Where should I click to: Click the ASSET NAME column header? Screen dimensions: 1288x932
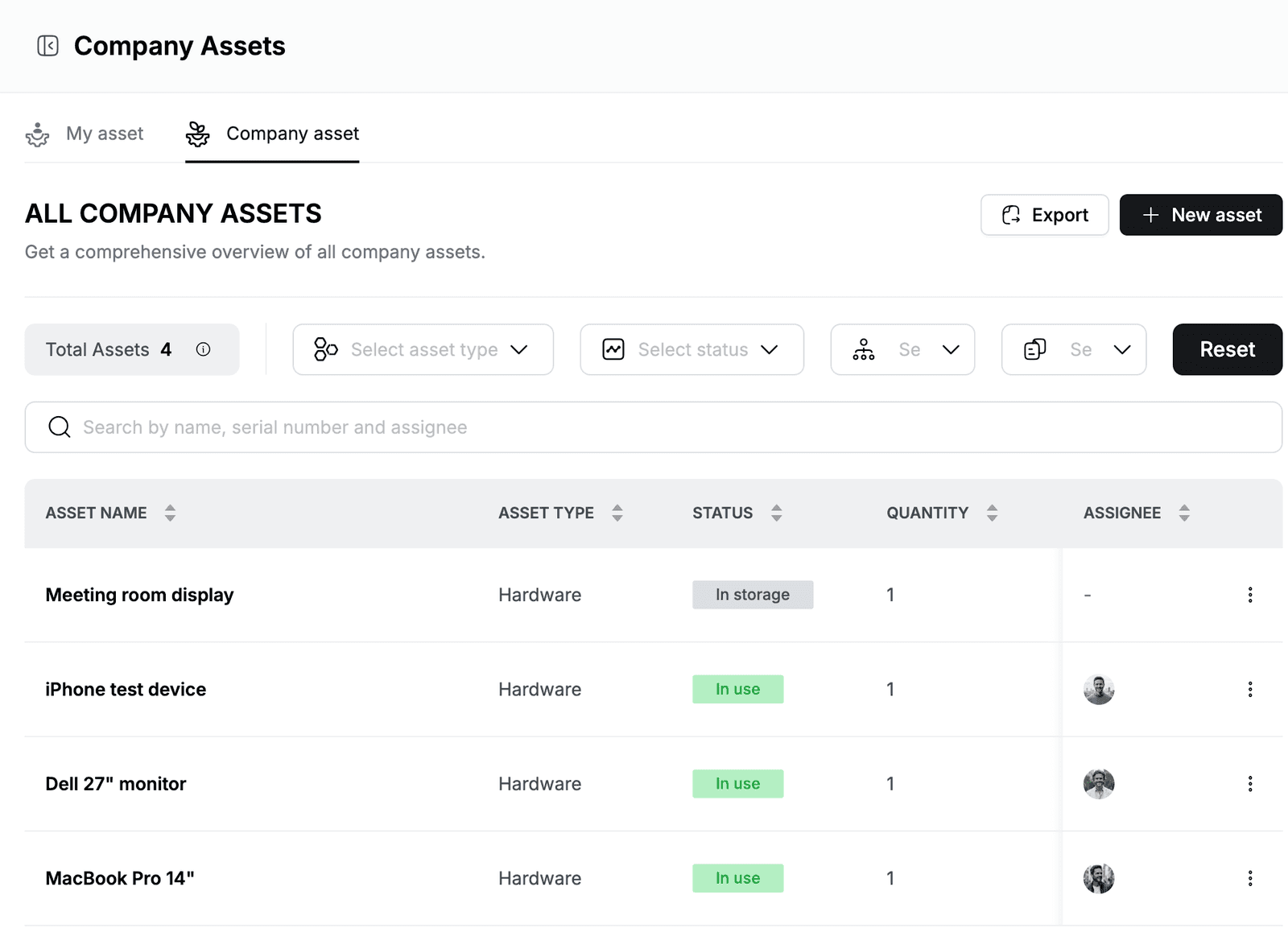coord(96,513)
